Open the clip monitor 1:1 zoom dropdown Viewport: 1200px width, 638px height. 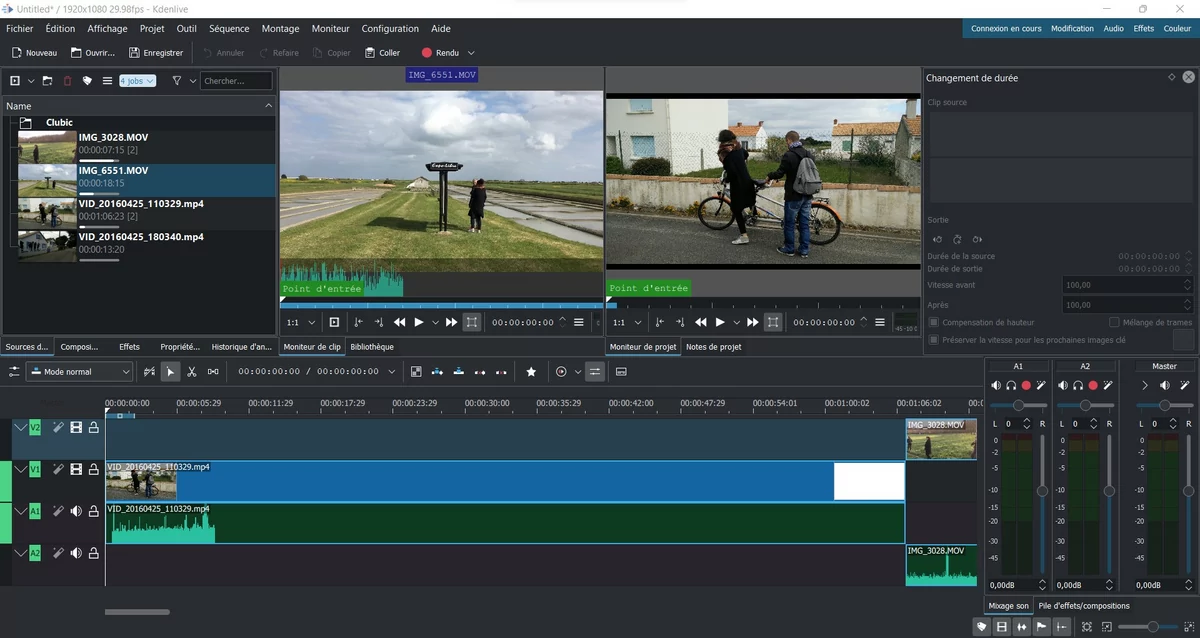tap(300, 322)
